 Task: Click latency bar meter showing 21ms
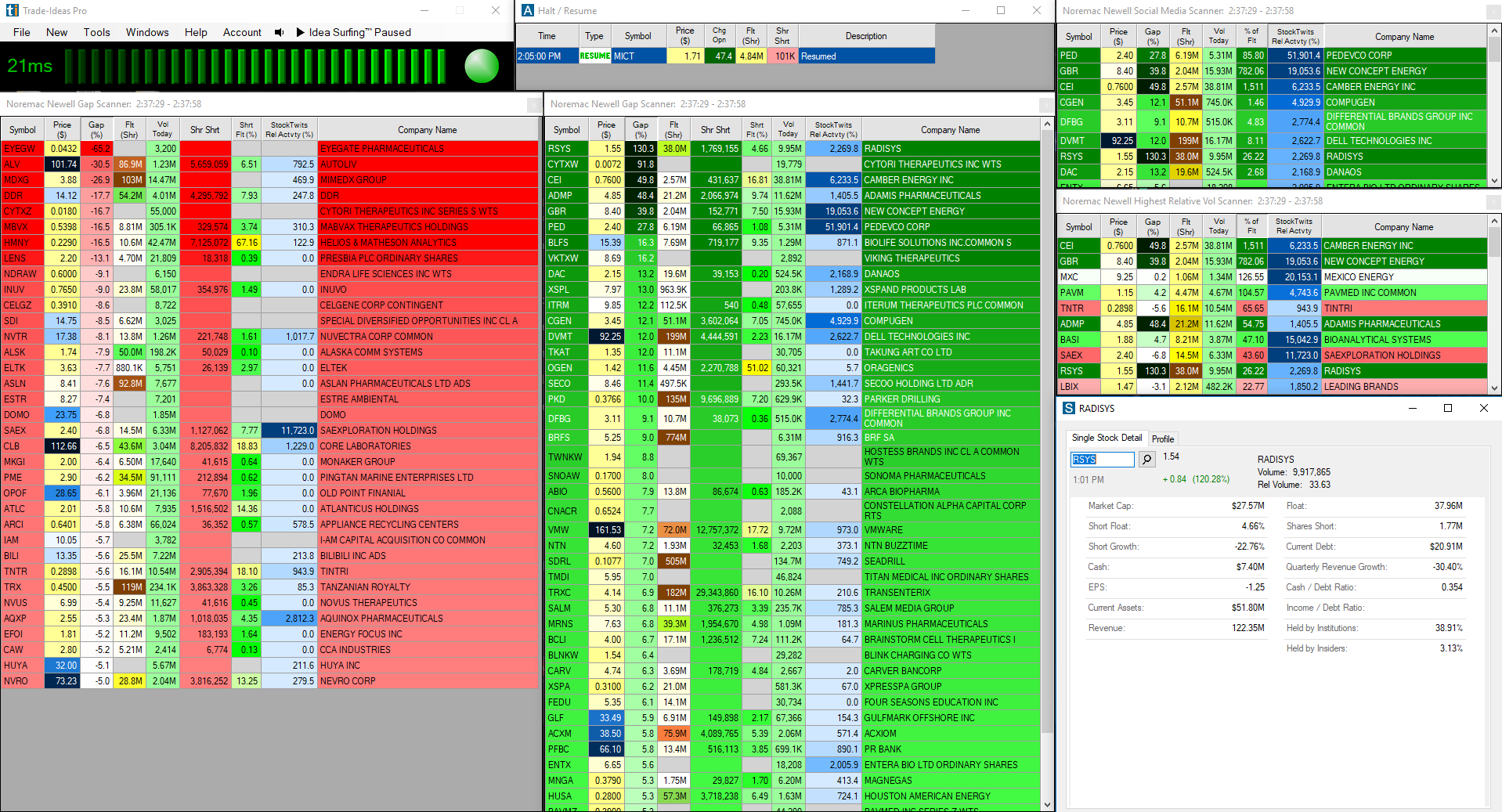(256, 66)
